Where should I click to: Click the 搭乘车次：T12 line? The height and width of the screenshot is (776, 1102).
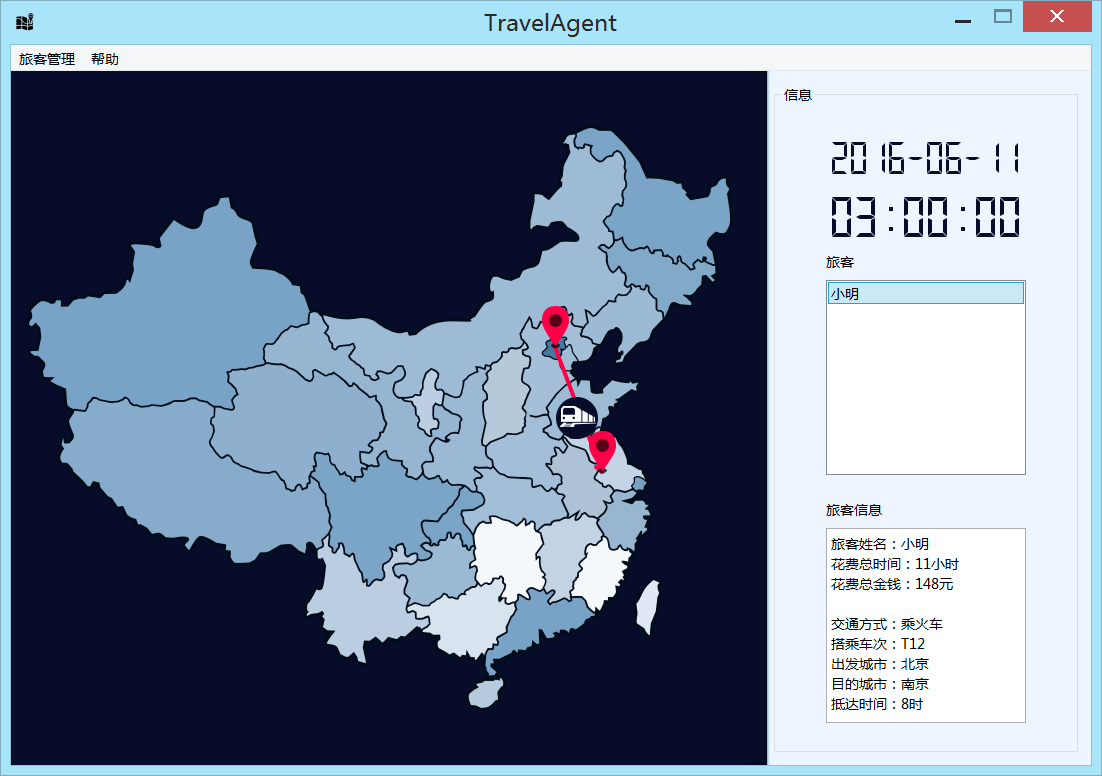878,644
